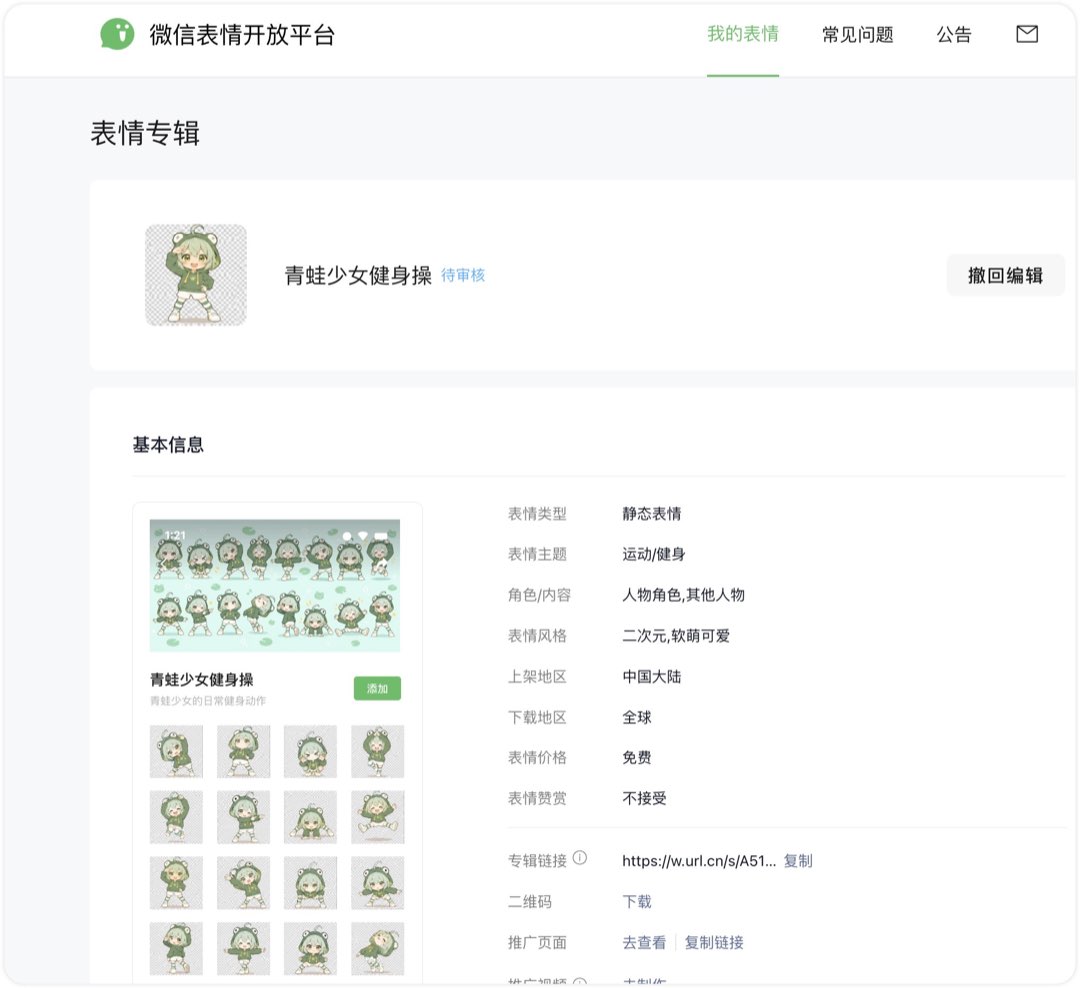Select second sticker in fourth grid row
Screen dimensions: 1080x988
[244, 949]
